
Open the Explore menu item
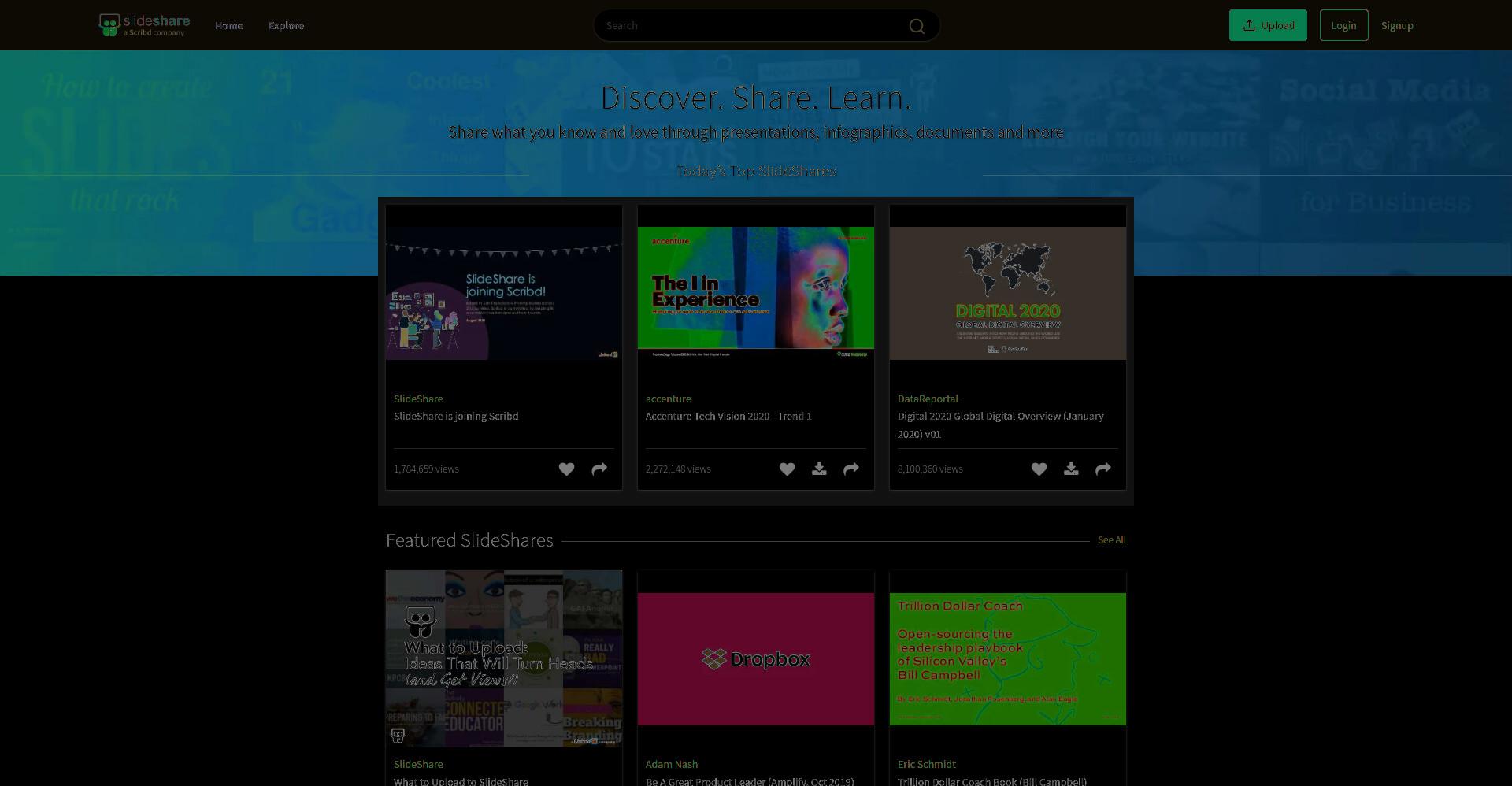pos(286,25)
